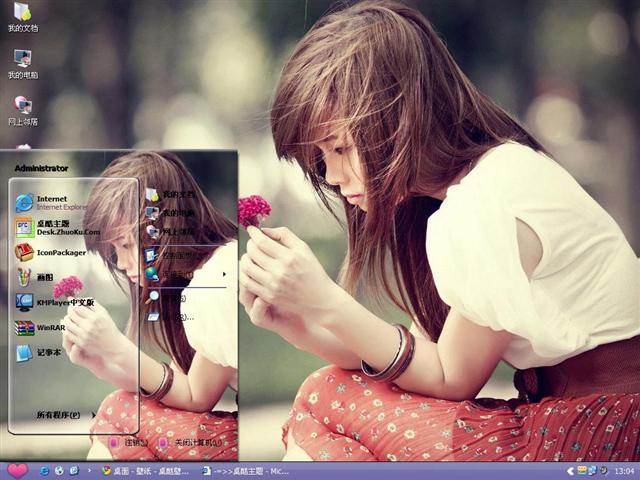The height and width of the screenshot is (480, 640).
Task: Click the pink heart Start button
Action: click(17, 470)
